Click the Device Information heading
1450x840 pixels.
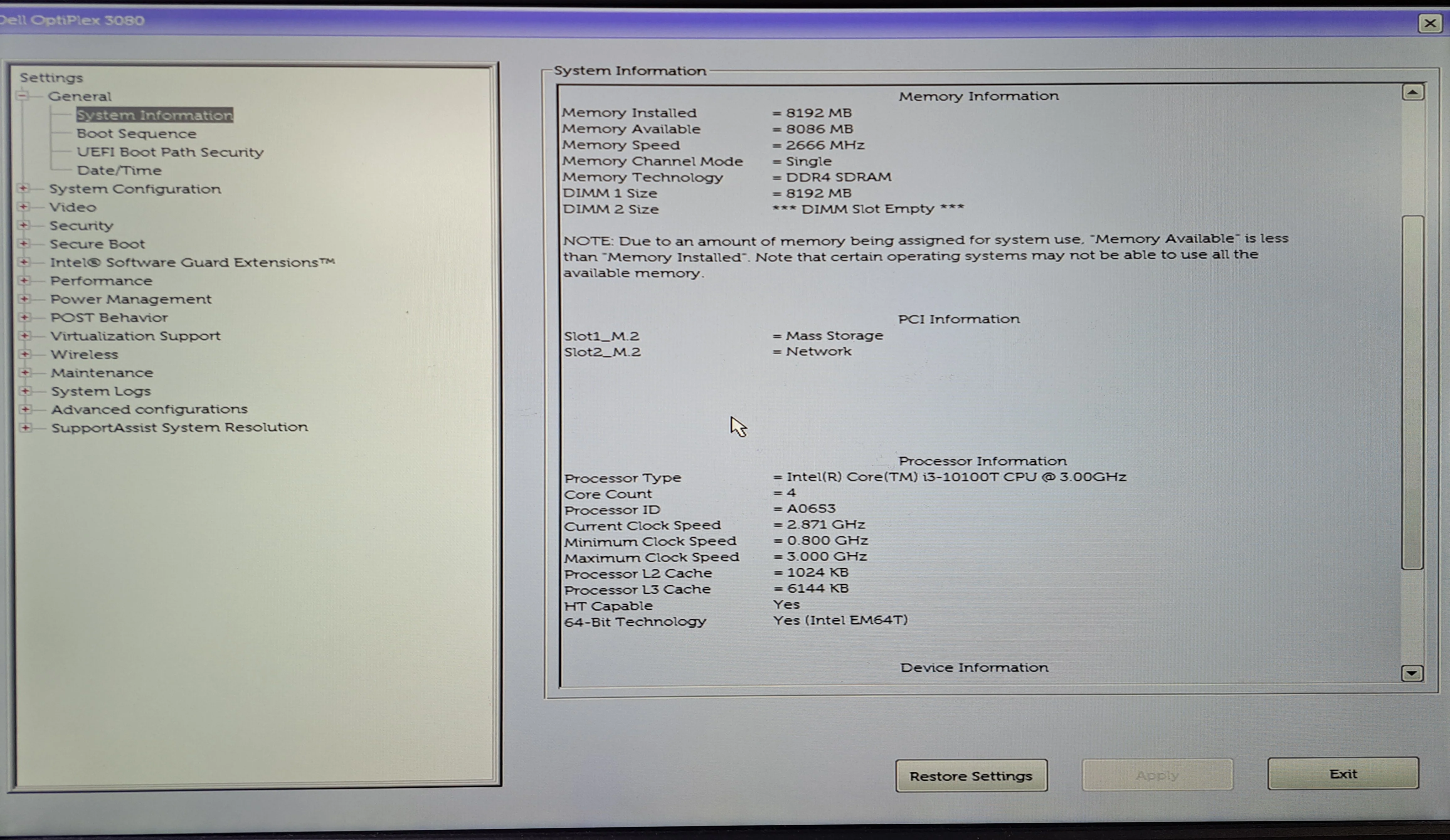(974, 668)
